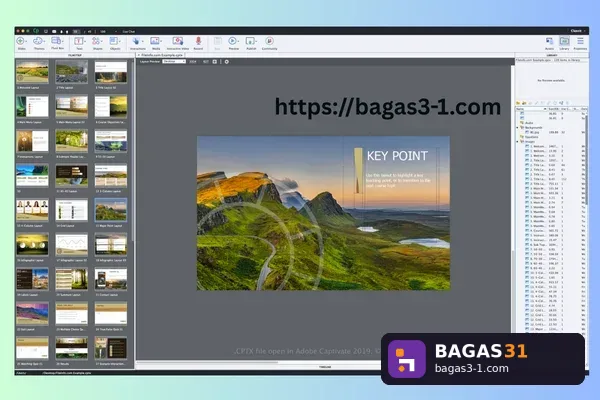Viewport: 600px width, 400px height.
Task: Select slide 12 3-Column Layout thumbnail
Action: (111, 175)
